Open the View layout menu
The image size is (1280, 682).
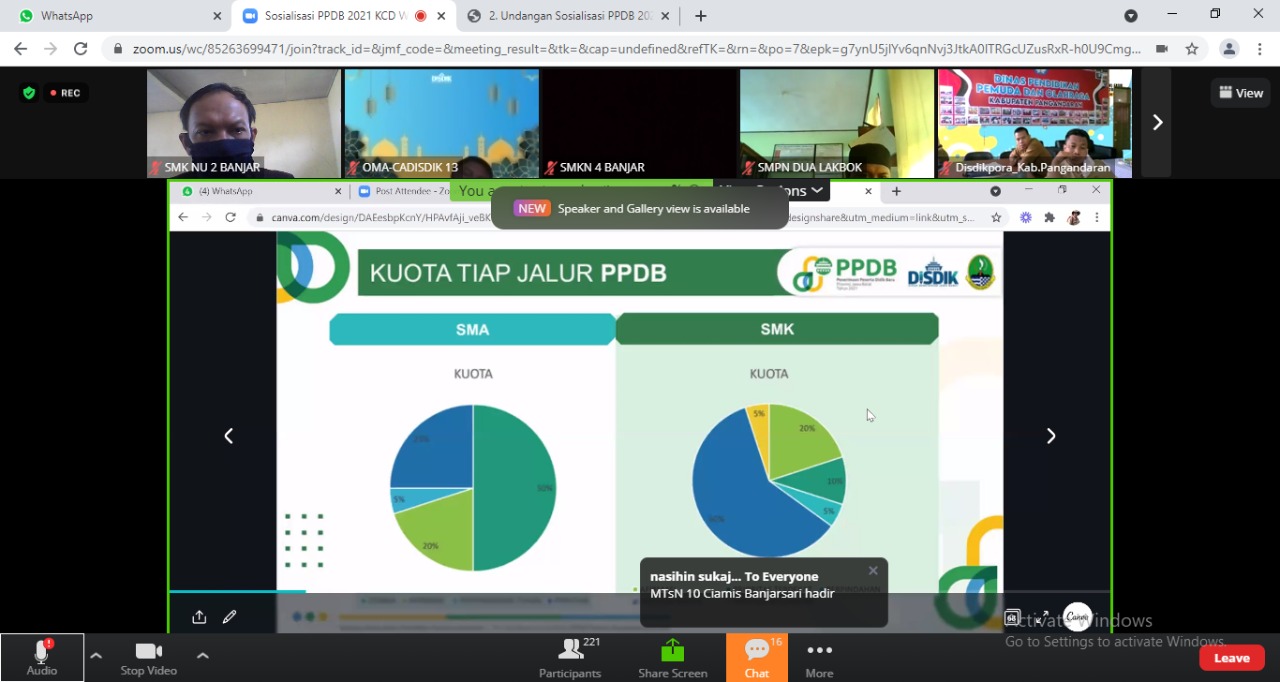click(1241, 93)
